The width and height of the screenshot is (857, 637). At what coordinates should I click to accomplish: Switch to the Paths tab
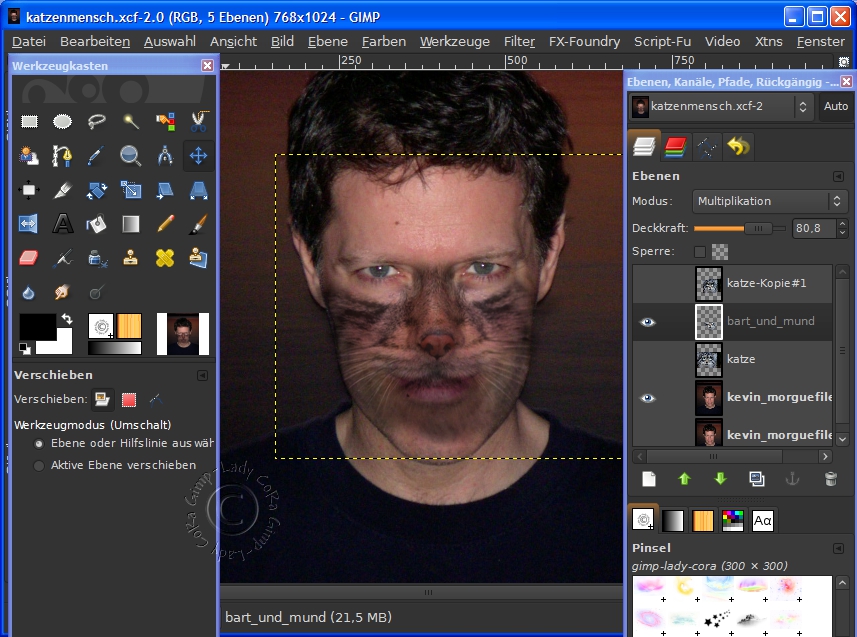pos(707,147)
